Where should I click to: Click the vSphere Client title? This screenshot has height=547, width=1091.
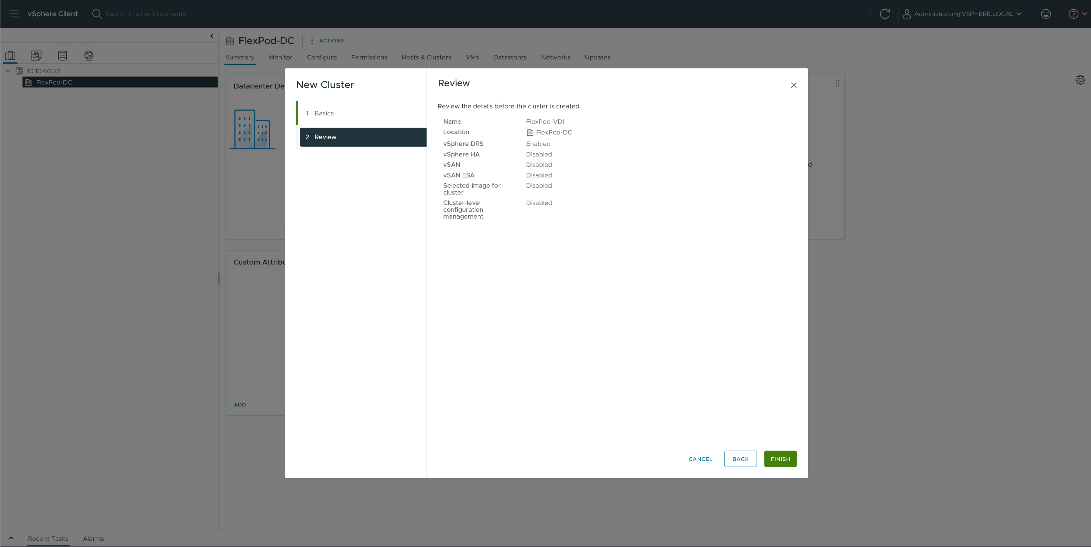(53, 13)
